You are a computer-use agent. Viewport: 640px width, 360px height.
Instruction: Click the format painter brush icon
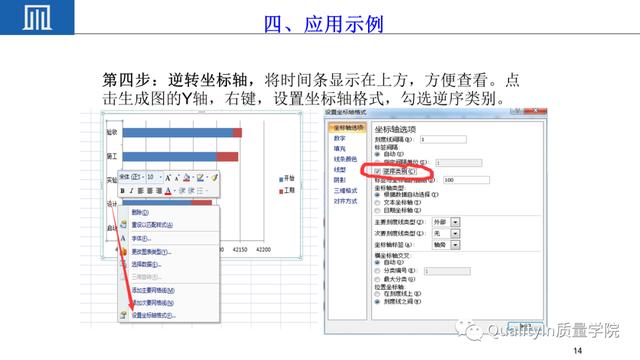click(214, 177)
